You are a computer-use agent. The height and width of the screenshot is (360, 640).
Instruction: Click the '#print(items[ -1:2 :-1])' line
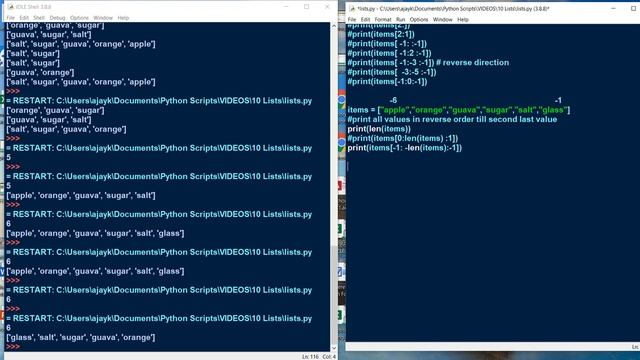tap(389, 53)
